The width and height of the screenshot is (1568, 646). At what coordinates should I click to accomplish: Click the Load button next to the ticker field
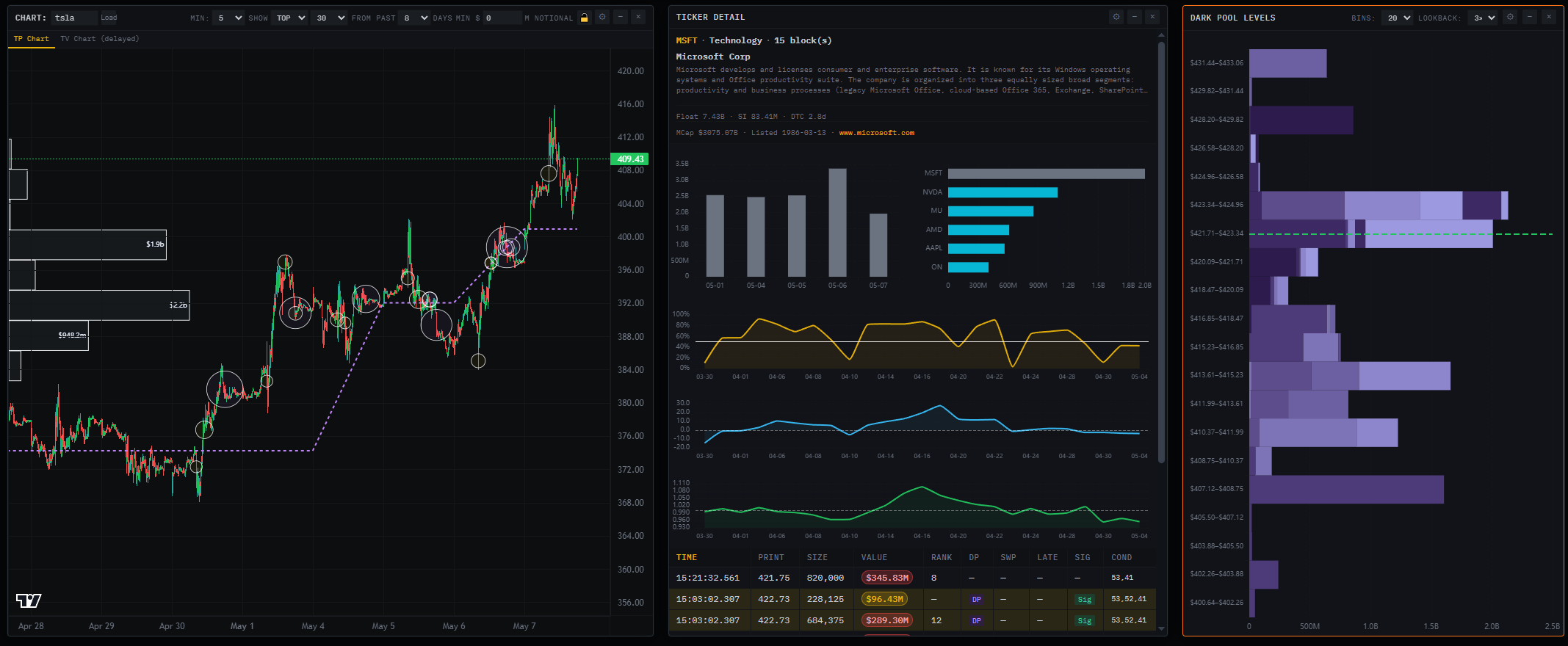pyautogui.click(x=109, y=18)
